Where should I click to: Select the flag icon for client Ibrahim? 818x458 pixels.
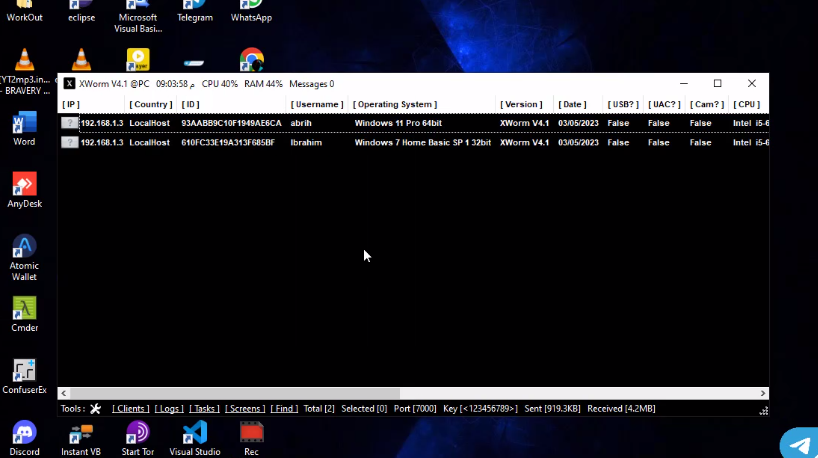click(69, 142)
